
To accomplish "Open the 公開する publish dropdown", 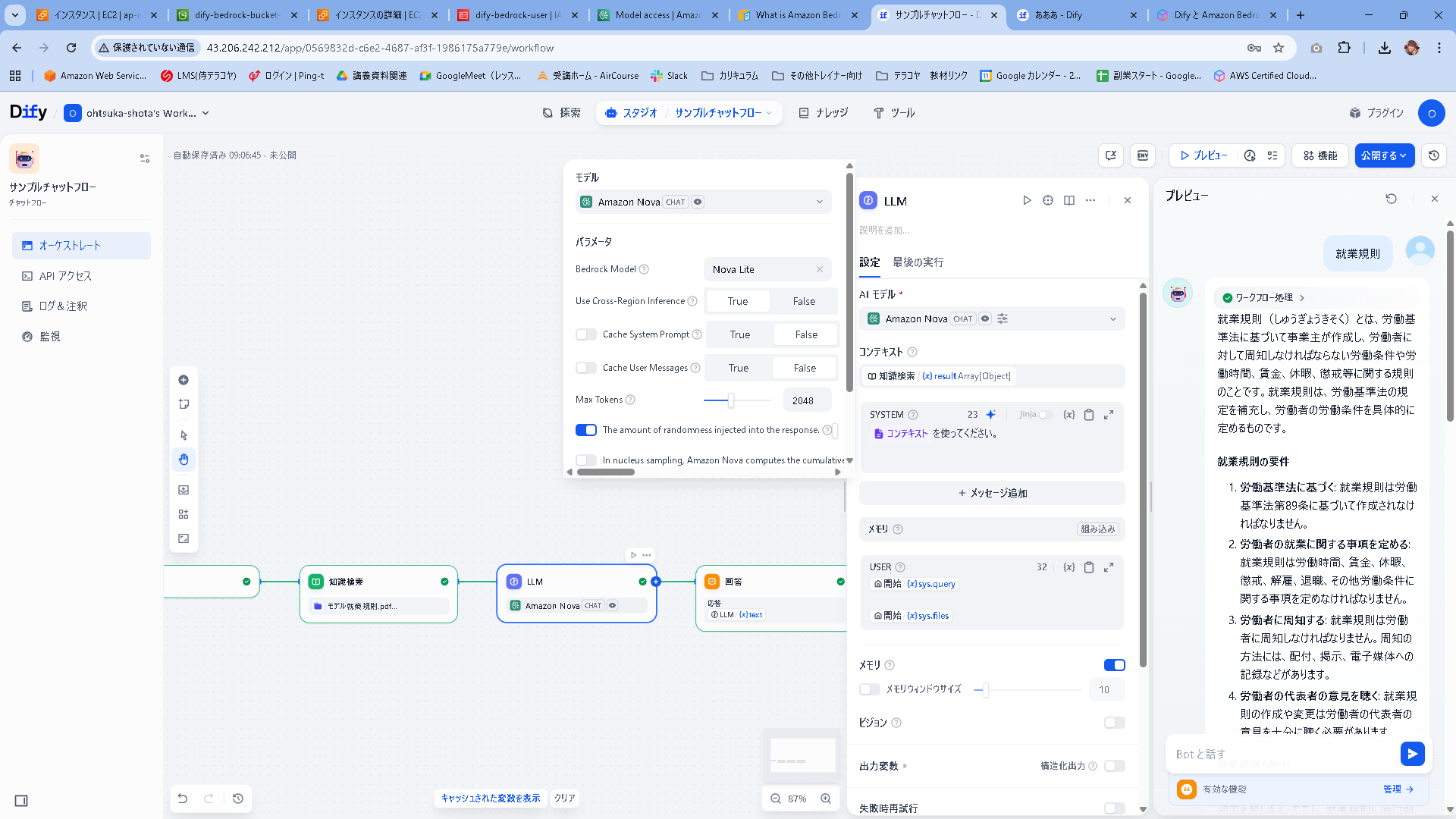I will (x=1385, y=155).
